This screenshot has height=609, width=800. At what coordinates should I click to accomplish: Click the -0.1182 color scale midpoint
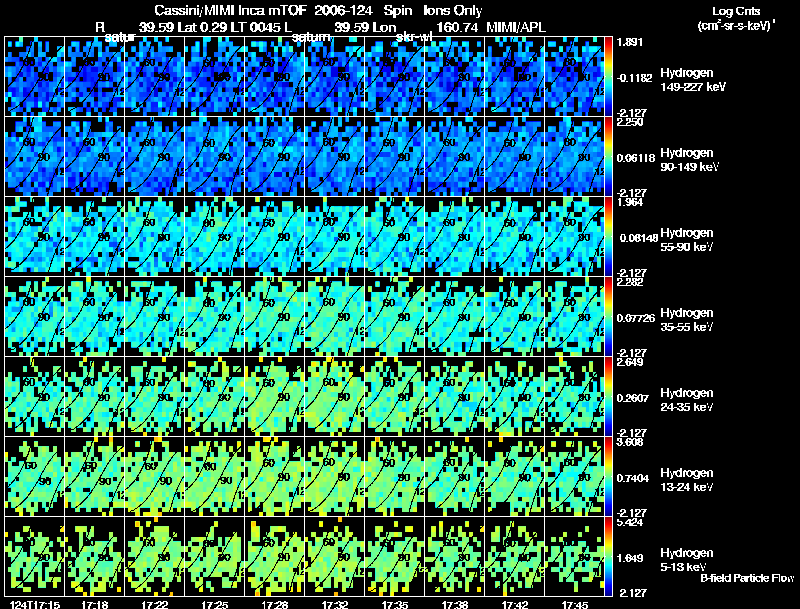click(x=635, y=78)
